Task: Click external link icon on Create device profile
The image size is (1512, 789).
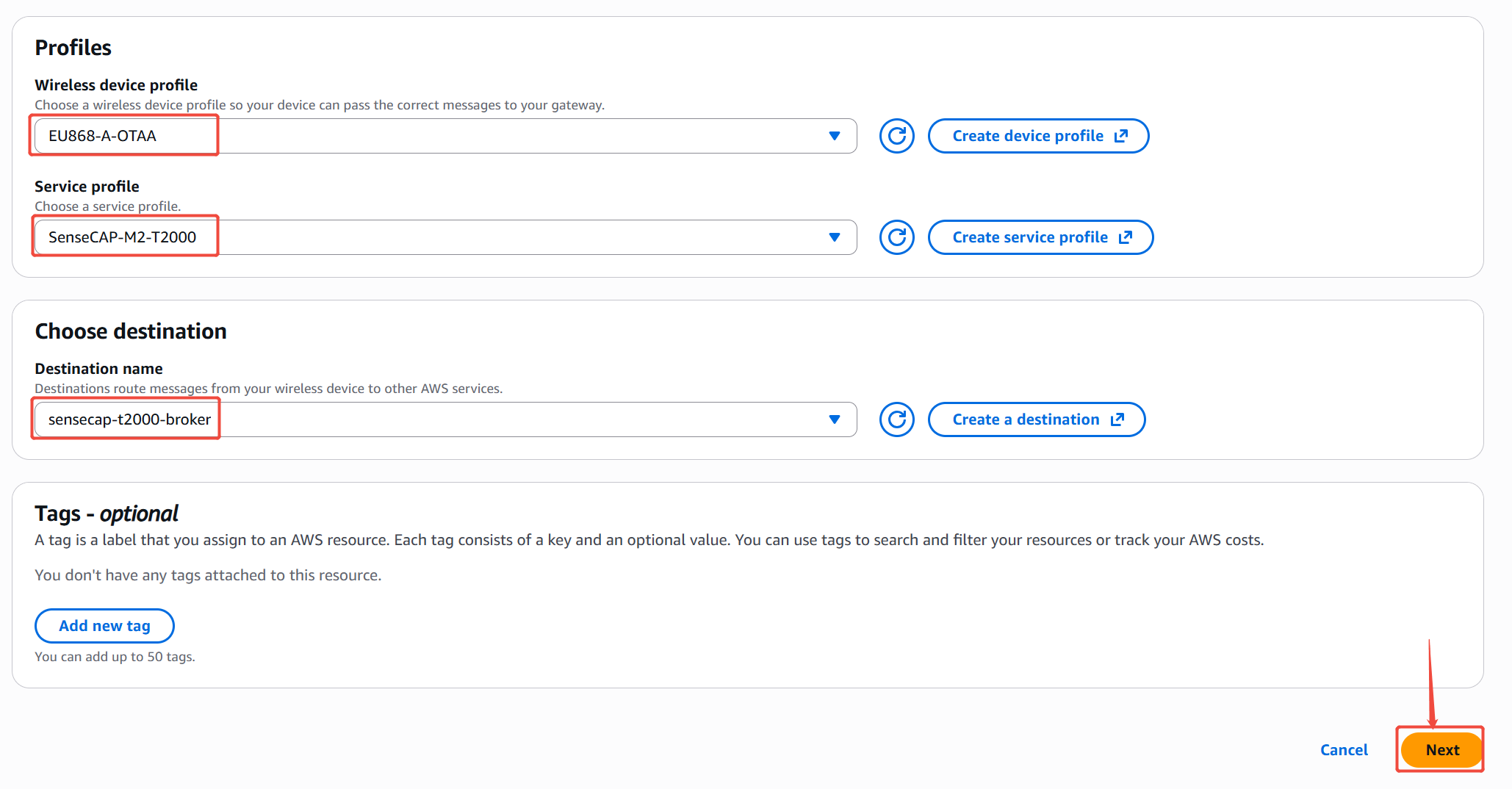Action: [1121, 136]
